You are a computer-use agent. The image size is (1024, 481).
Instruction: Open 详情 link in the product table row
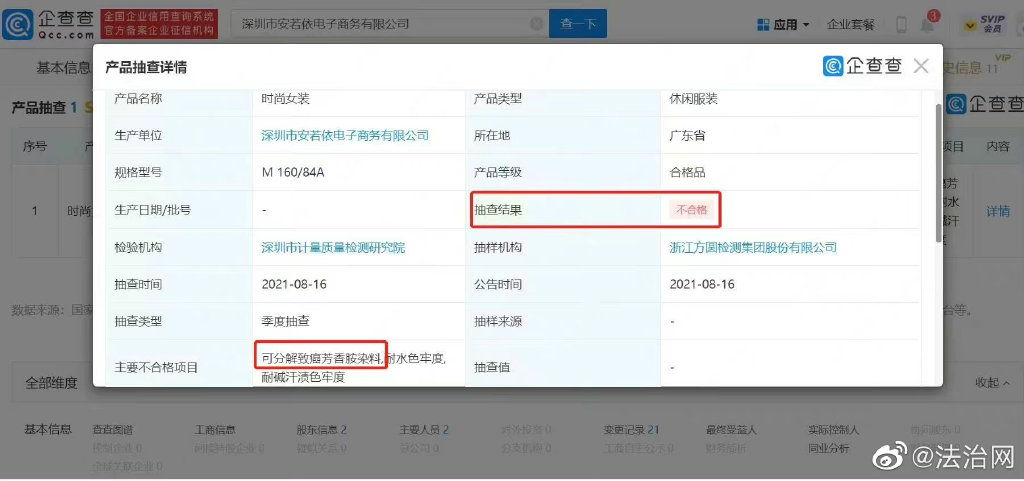(x=998, y=211)
